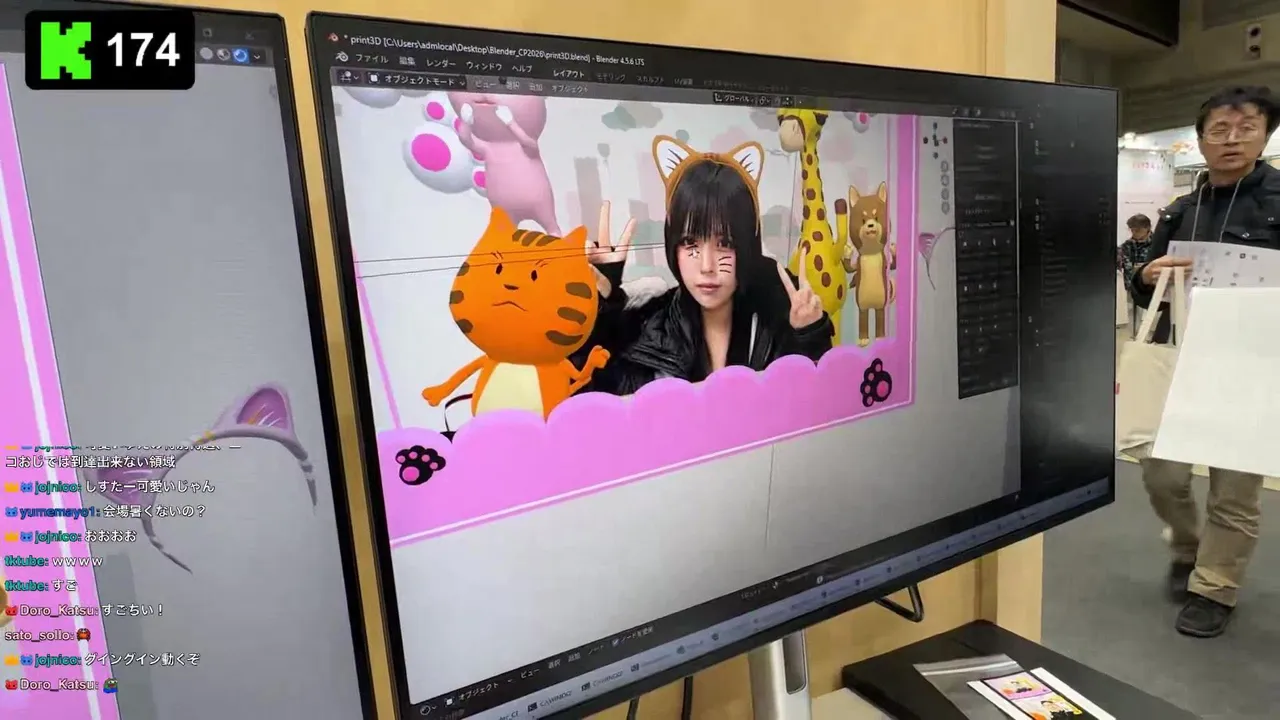Screen dimensions: 1280x720
Task: Open the viewport オブジェクト menu
Action: tap(569, 89)
